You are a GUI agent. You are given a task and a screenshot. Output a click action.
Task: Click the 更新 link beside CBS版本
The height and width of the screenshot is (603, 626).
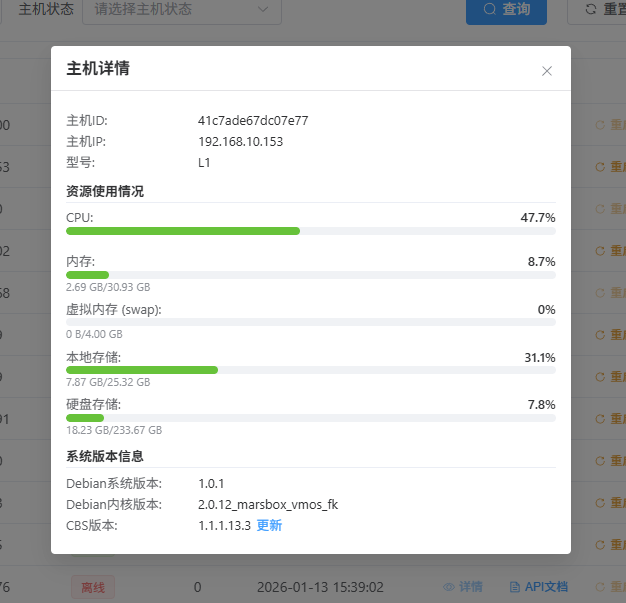point(269,525)
